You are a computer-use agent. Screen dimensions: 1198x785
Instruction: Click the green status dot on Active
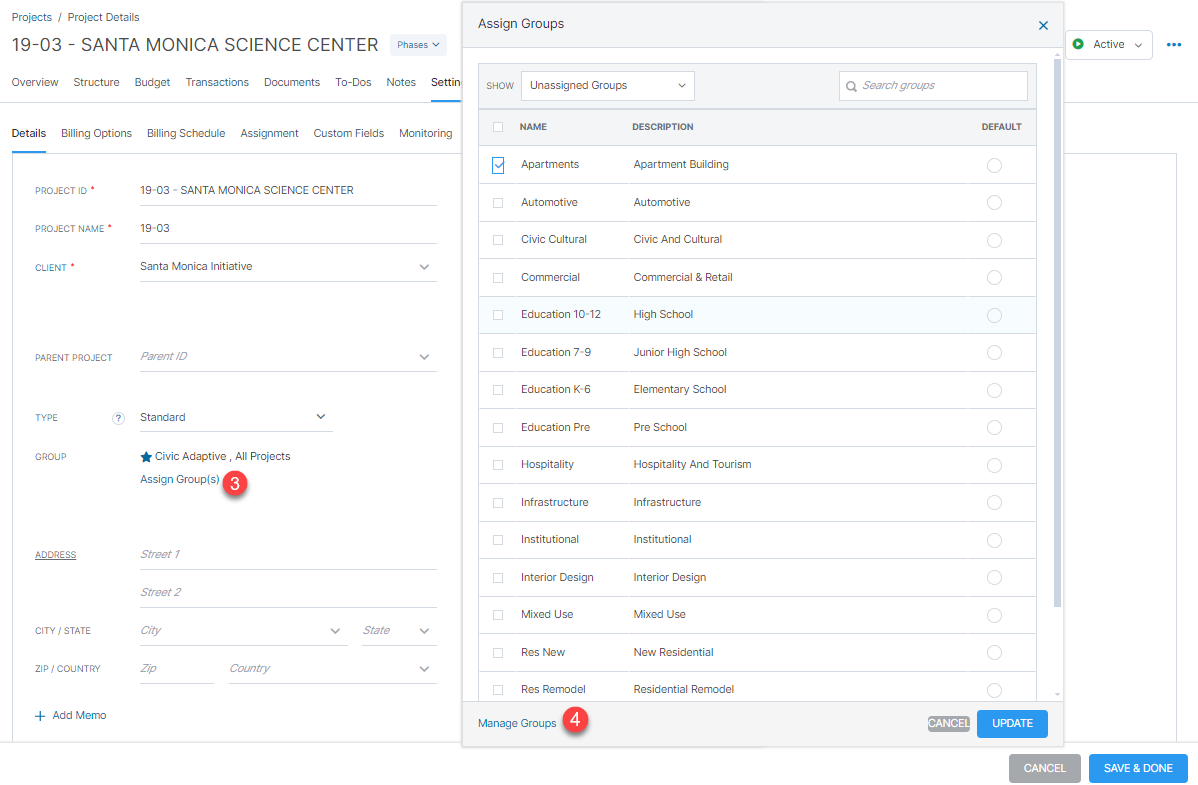pos(1079,44)
